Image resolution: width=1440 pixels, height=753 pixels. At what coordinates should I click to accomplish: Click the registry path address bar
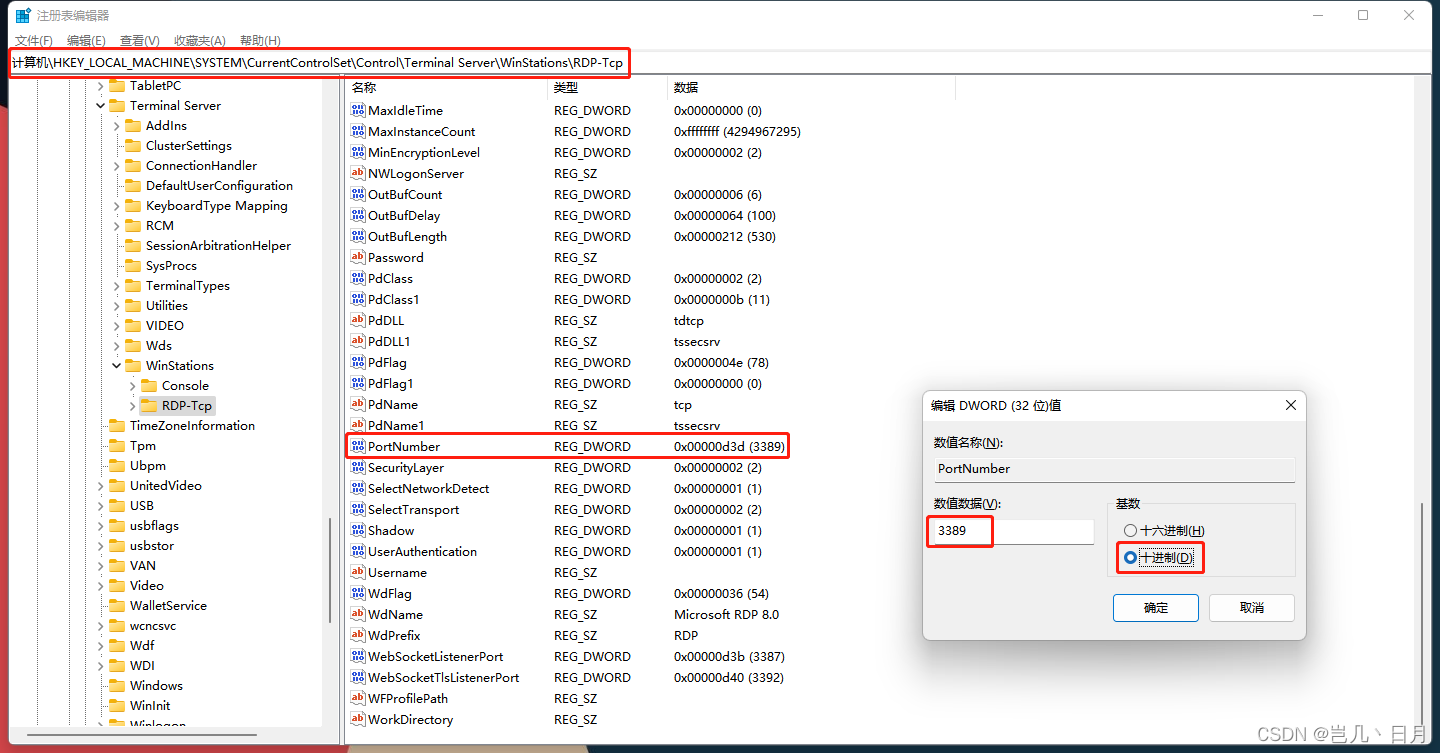tap(720, 63)
